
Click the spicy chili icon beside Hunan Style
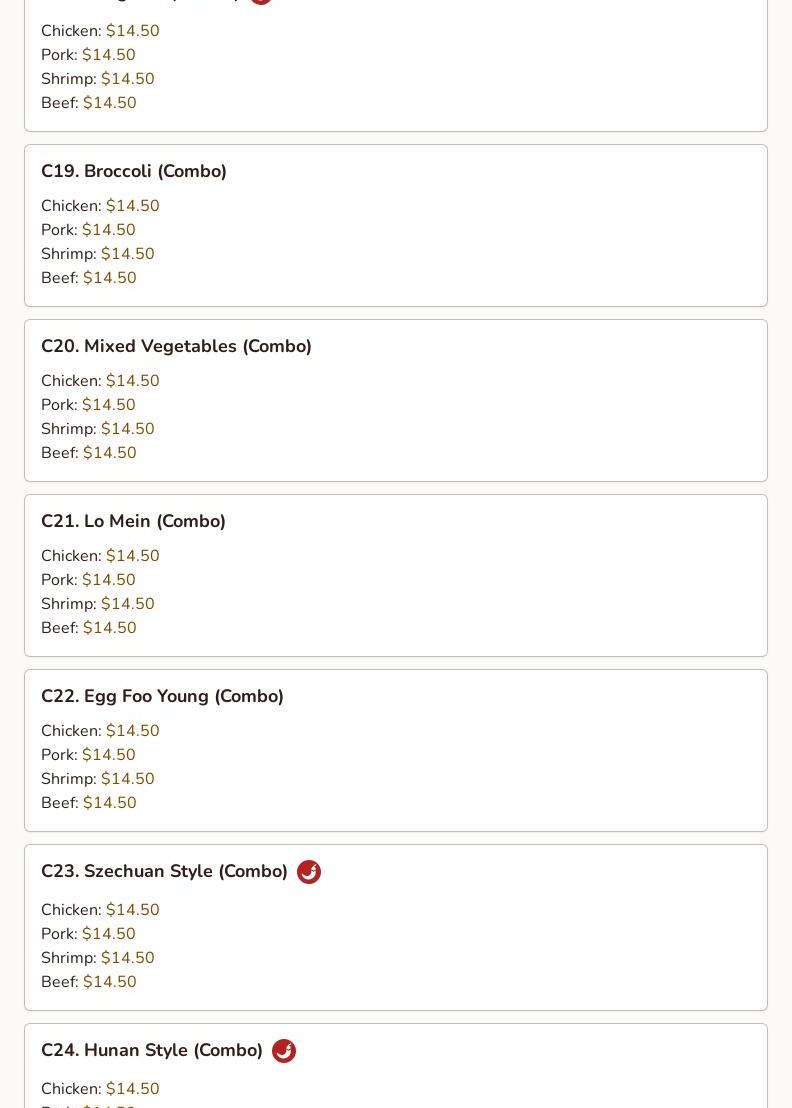pos(284,1051)
